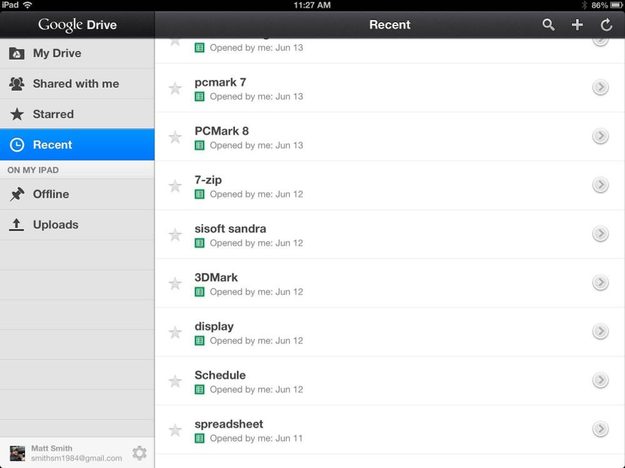The height and width of the screenshot is (468, 625).
Task: Star the spreadsheet file
Action: point(175,430)
